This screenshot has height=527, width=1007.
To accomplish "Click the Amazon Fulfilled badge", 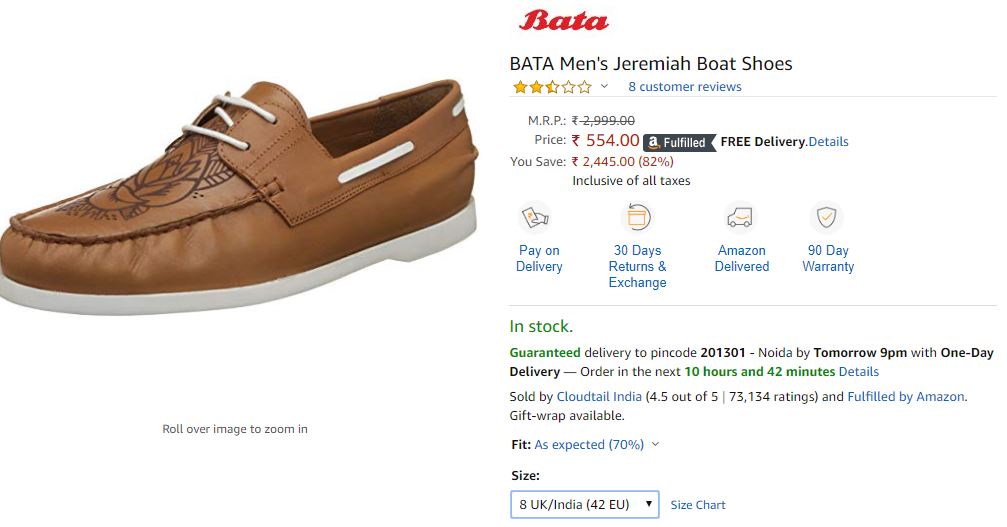I will point(679,142).
